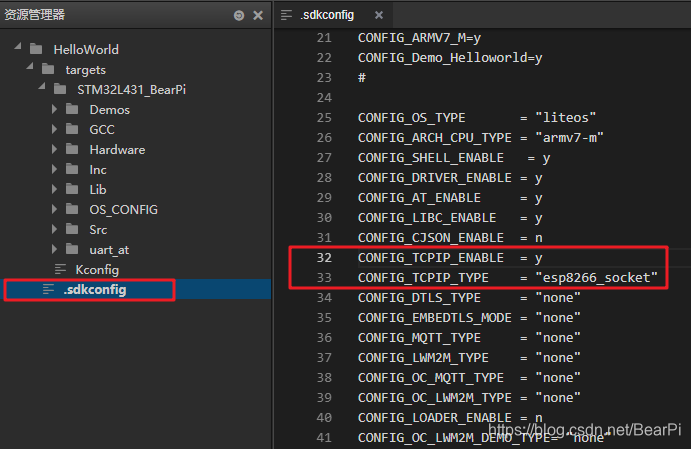
Task: Click the Kconfig file icon
Action: tap(60, 269)
